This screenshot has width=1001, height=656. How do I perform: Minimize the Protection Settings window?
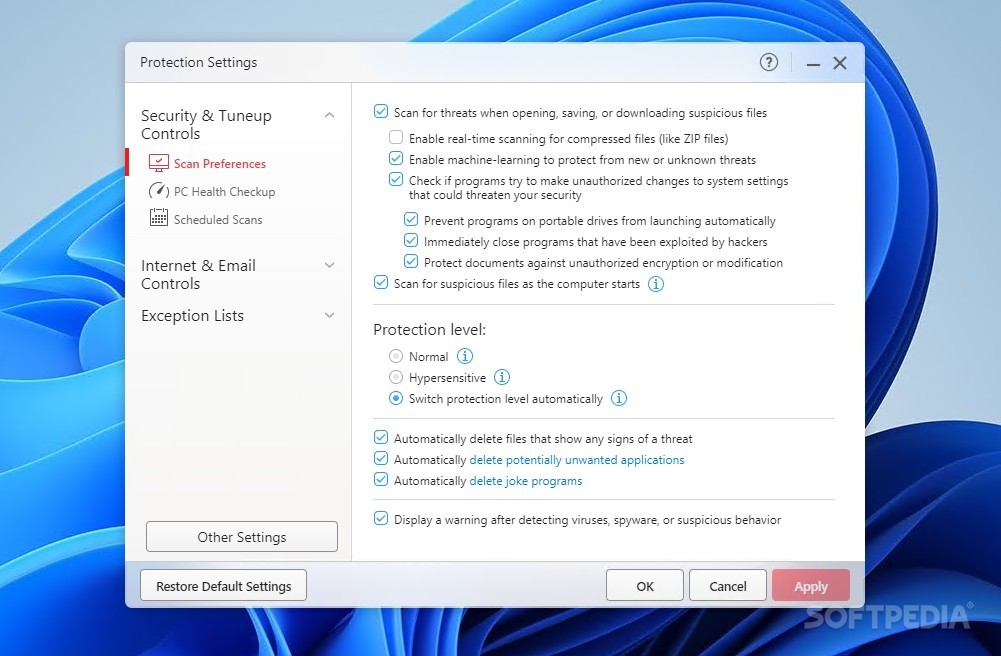813,63
